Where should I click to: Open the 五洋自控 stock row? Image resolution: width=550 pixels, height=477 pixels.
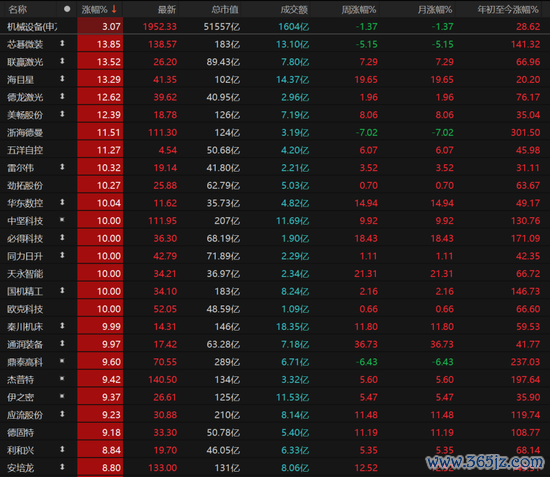[275, 150]
